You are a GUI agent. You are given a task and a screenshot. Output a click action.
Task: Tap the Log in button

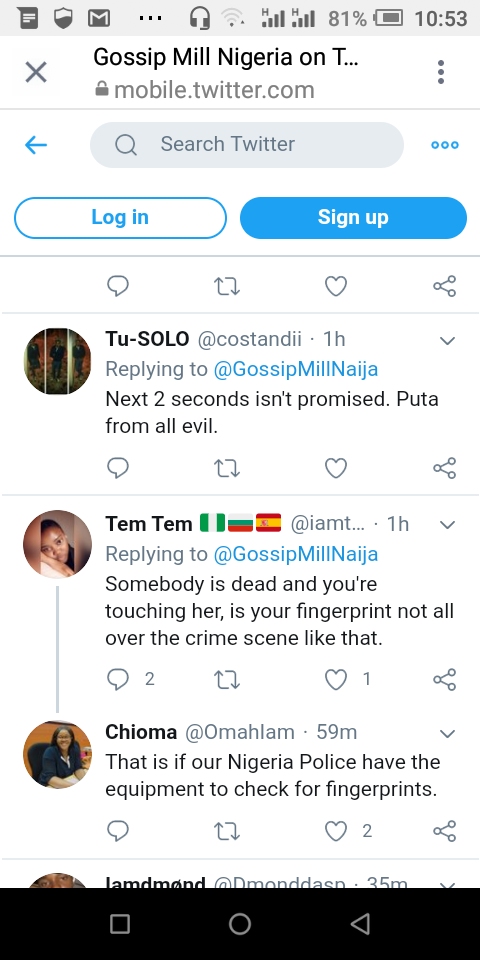point(120,217)
